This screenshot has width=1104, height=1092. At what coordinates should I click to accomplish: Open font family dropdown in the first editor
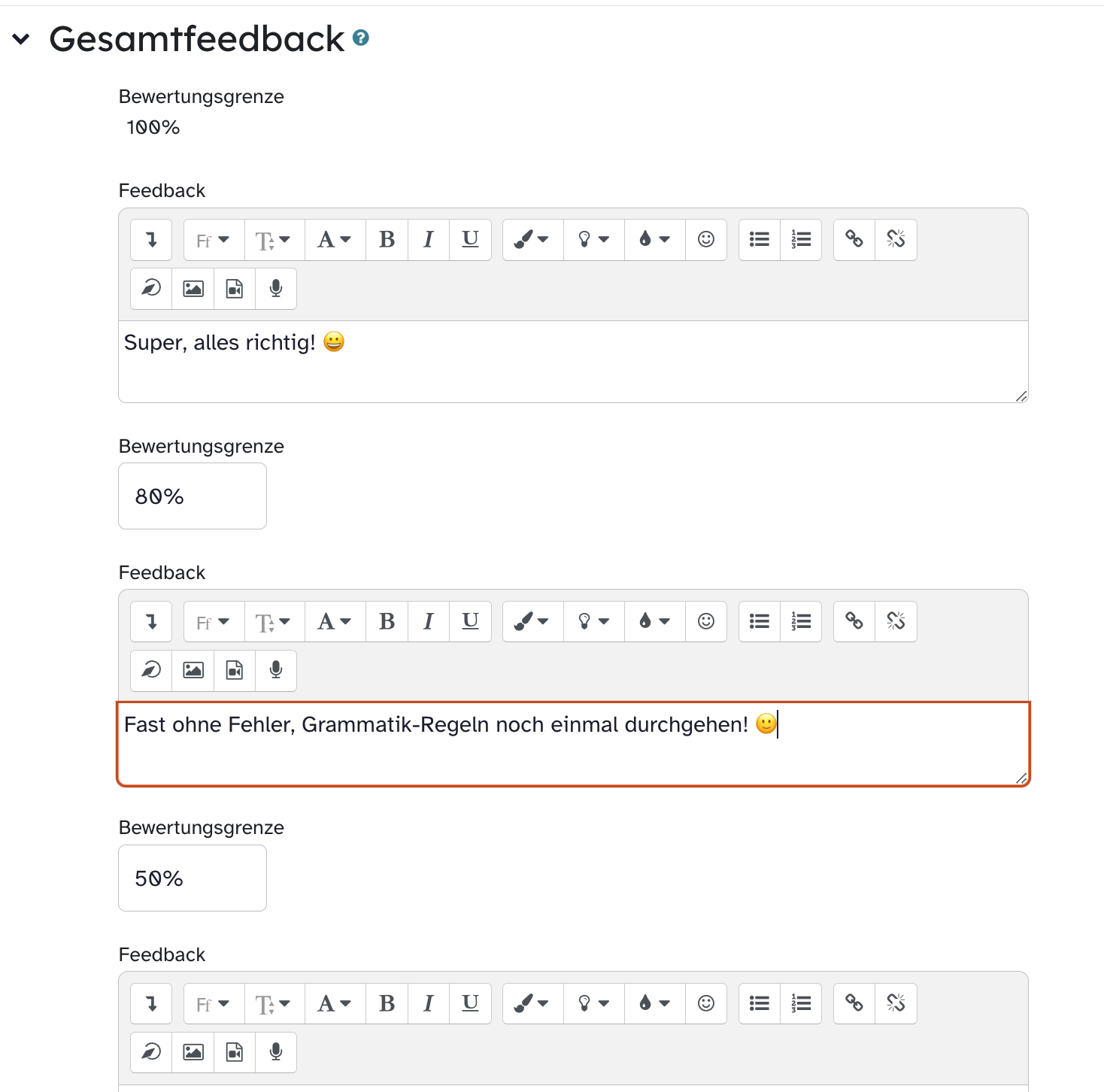(x=214, y=240)
